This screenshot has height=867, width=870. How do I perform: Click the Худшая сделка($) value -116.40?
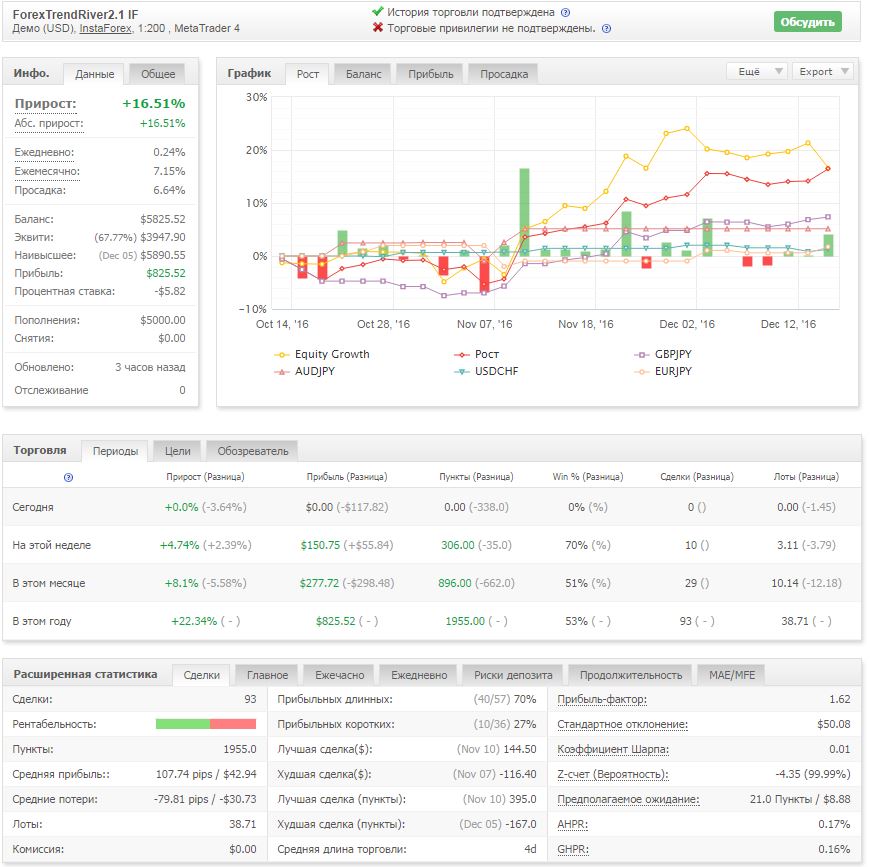[x=517, y=774]
